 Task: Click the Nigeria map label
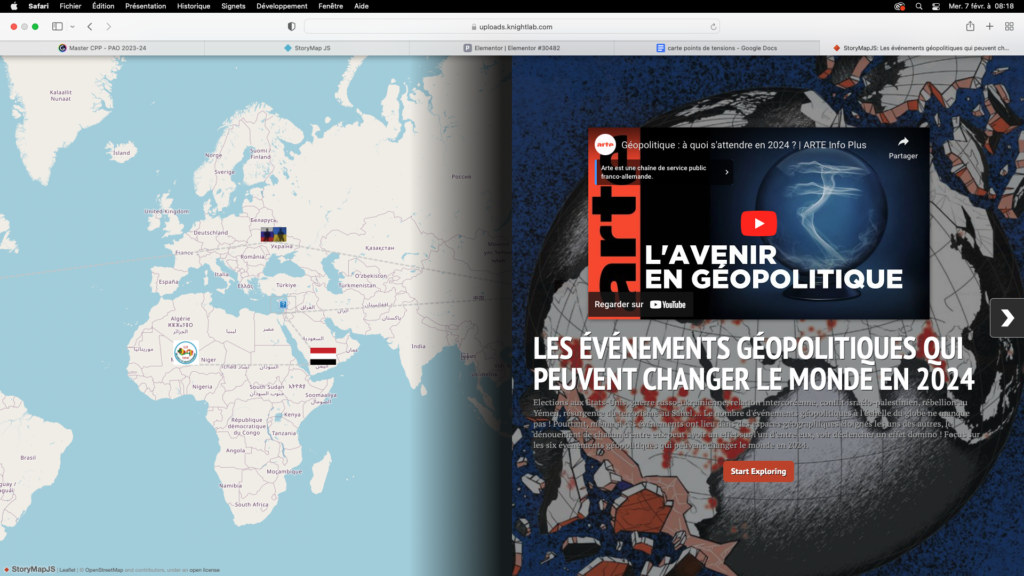[x=202, y=387]
